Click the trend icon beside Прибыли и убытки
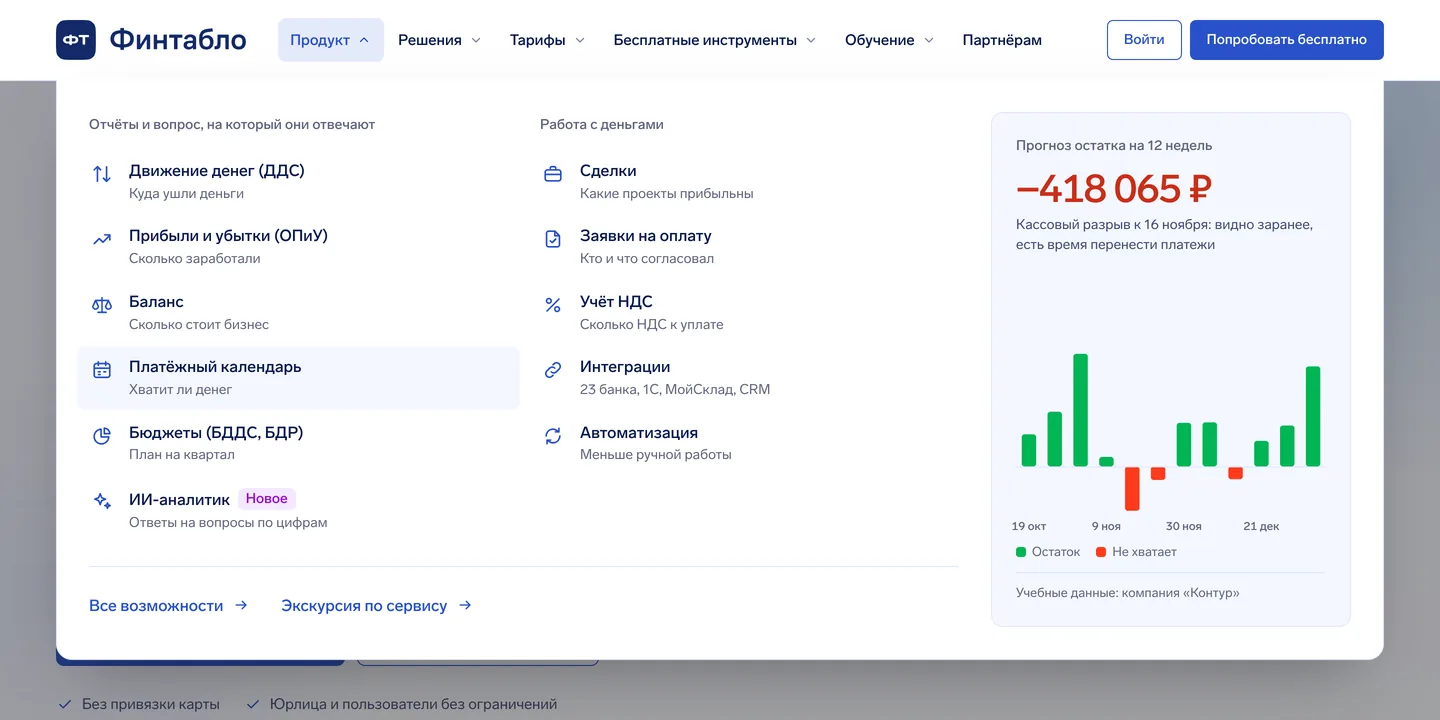The height and width of the screenshot is (720, 1440). pos(102,240)
